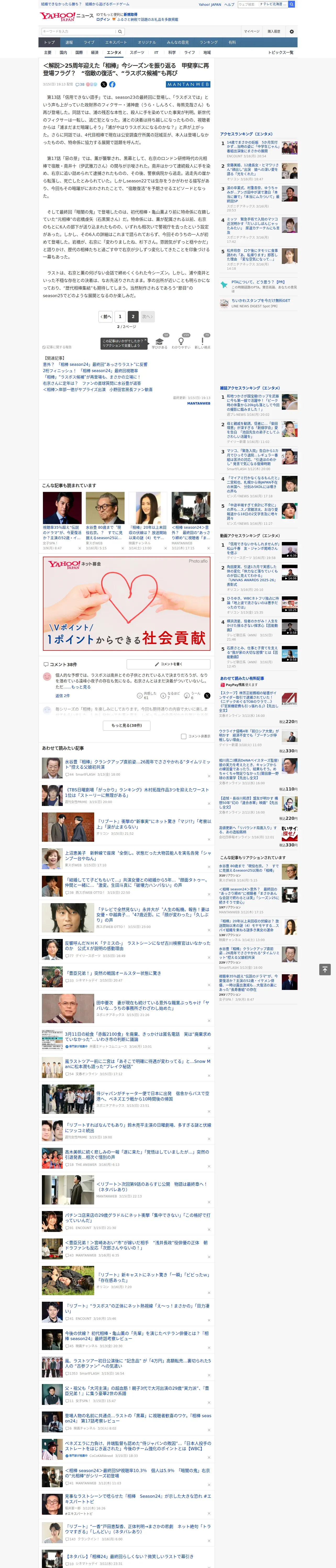
Task: Click the scroll-to-top arrow button
Action: click(x=325, y=969)
